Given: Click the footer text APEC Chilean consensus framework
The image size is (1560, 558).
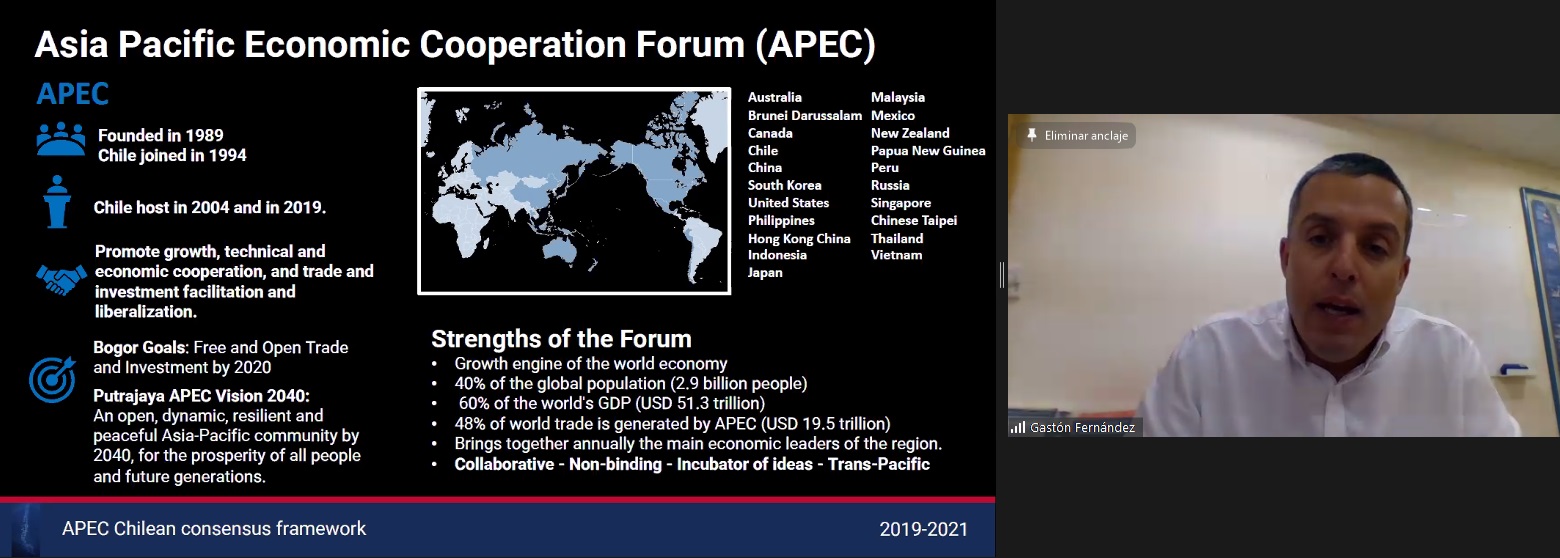Looking at the screenshot, I should tap(214, 528).
